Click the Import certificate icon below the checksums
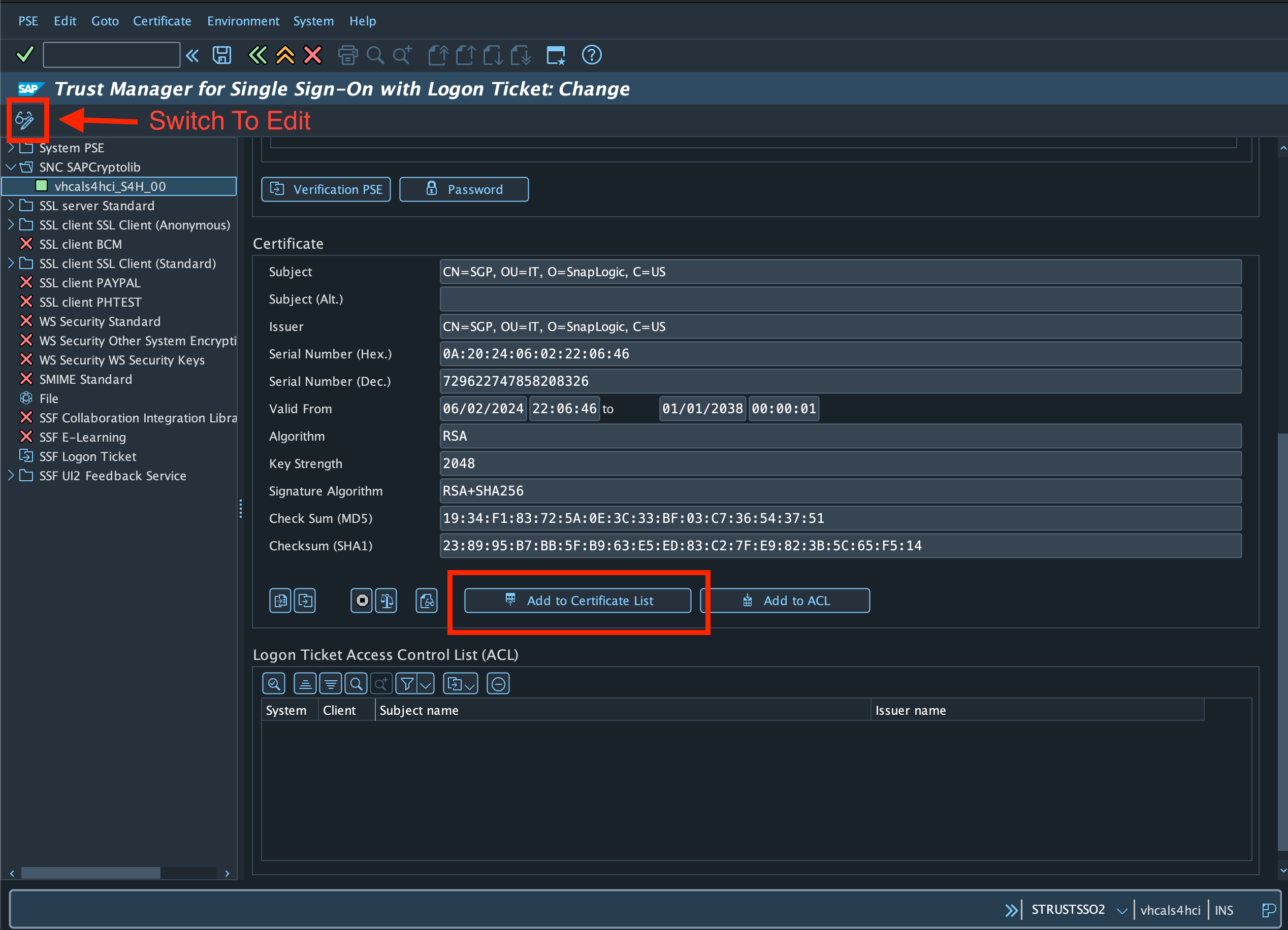The height and width of the screenshot is (930, 1288). point(280,600)
